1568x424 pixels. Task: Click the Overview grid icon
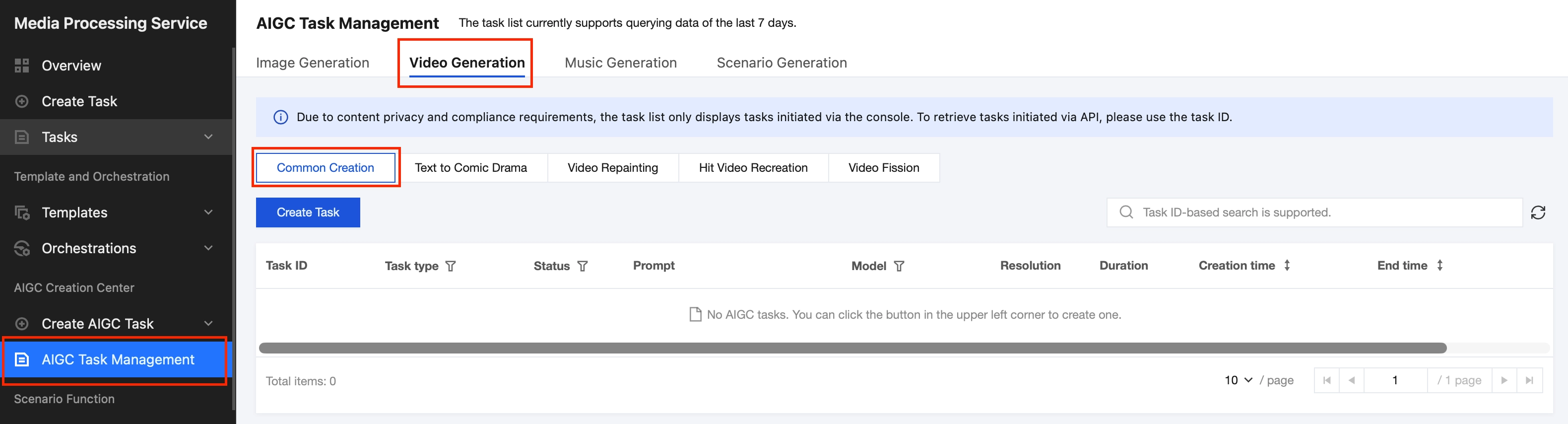[x=22, y=65]
